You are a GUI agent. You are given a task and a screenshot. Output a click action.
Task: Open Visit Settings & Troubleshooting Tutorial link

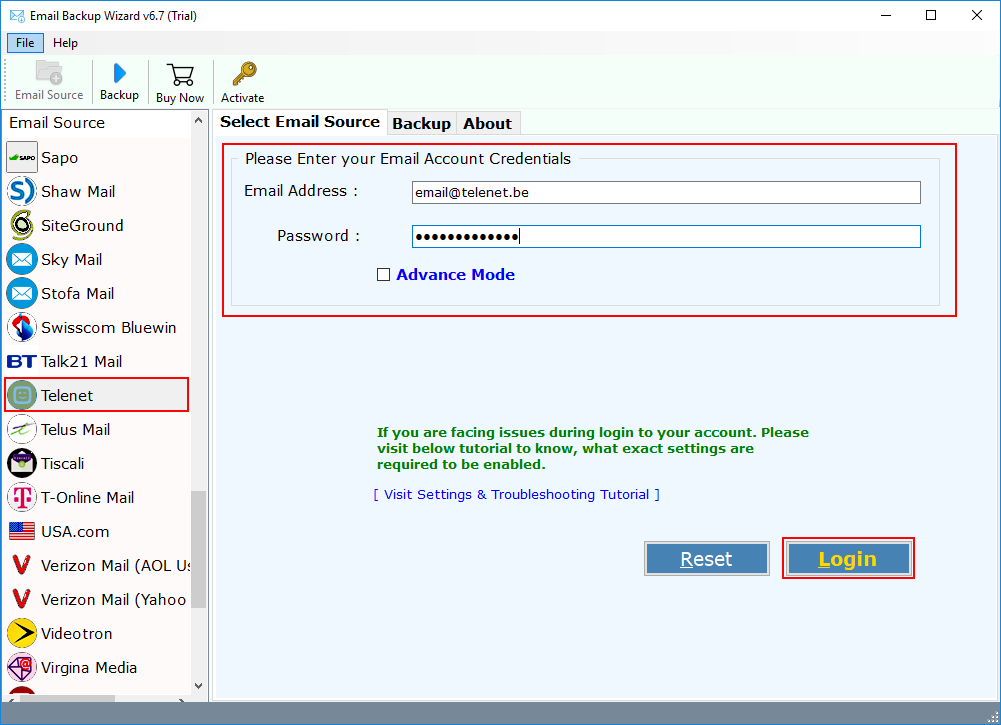516,495
